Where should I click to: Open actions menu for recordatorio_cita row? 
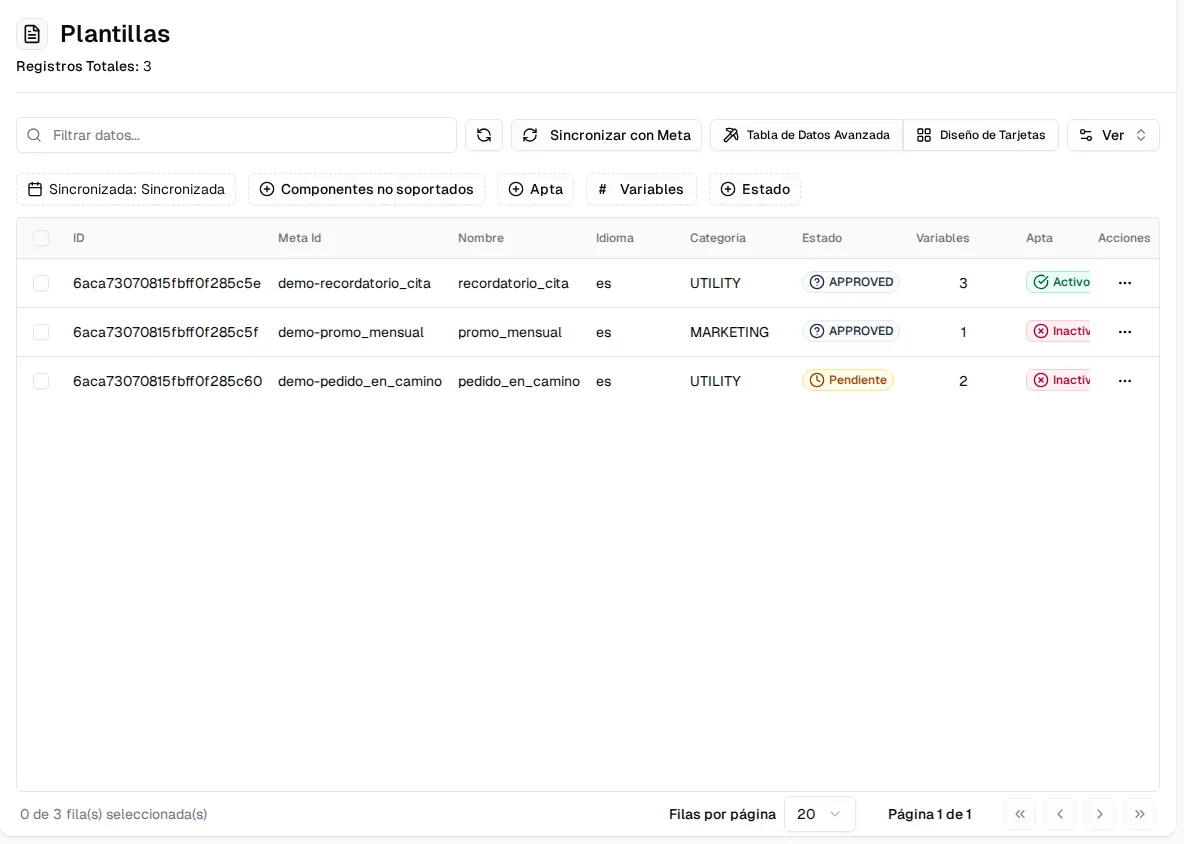click(x=1124, y=283)
